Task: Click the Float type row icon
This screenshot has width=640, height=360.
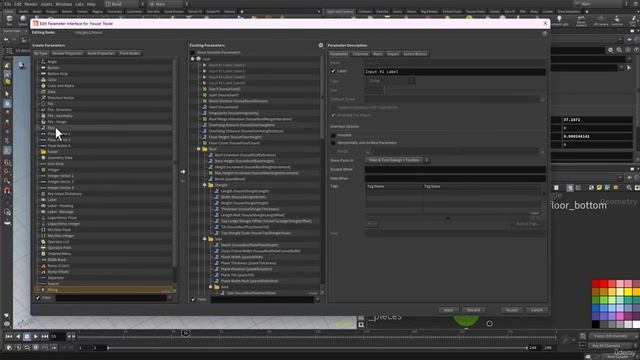Action: [43, 128]
